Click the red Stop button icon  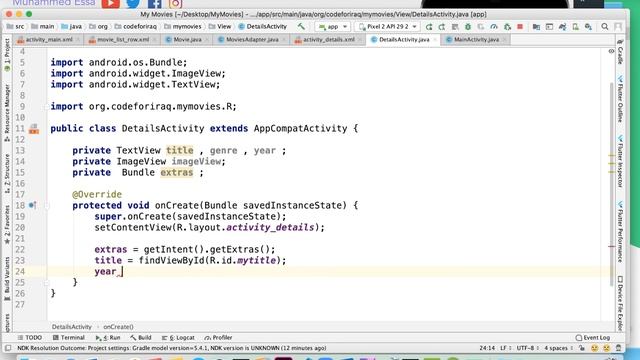click(520, 27)
